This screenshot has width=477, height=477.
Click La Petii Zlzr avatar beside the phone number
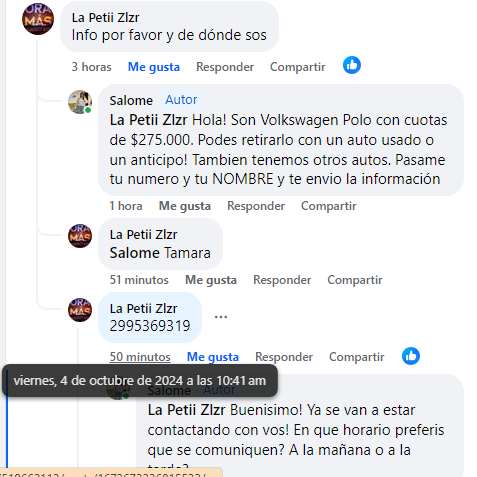click(80, 310)
